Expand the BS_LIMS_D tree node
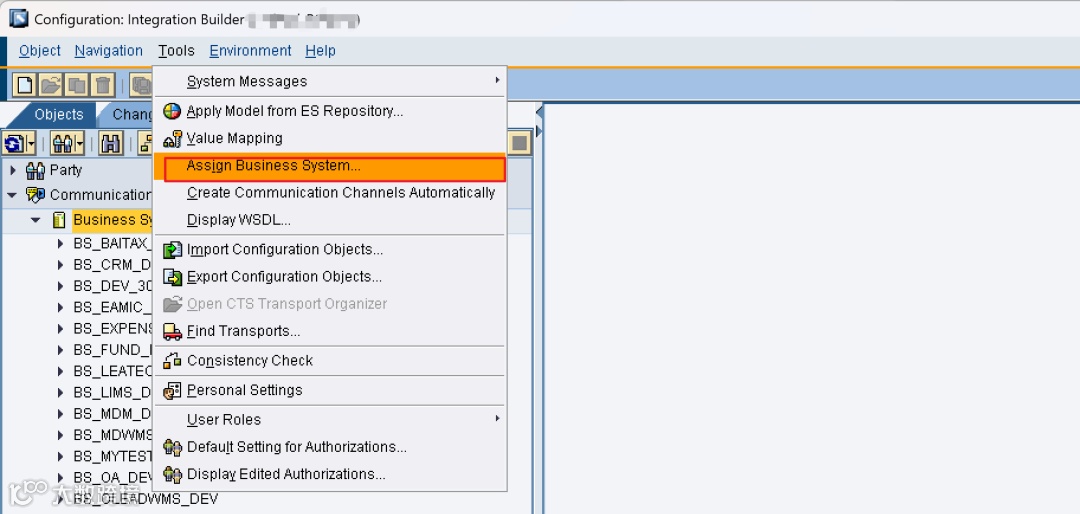 click(61, 393)
